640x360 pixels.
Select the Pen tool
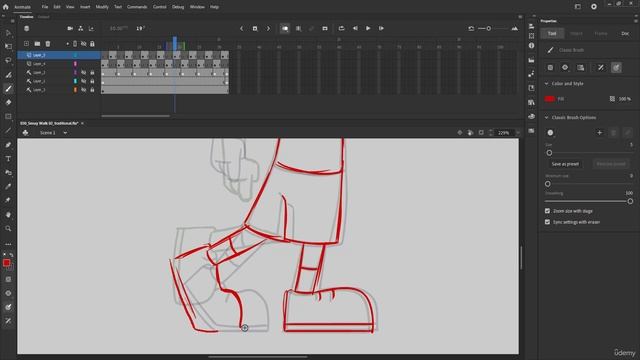8,144
